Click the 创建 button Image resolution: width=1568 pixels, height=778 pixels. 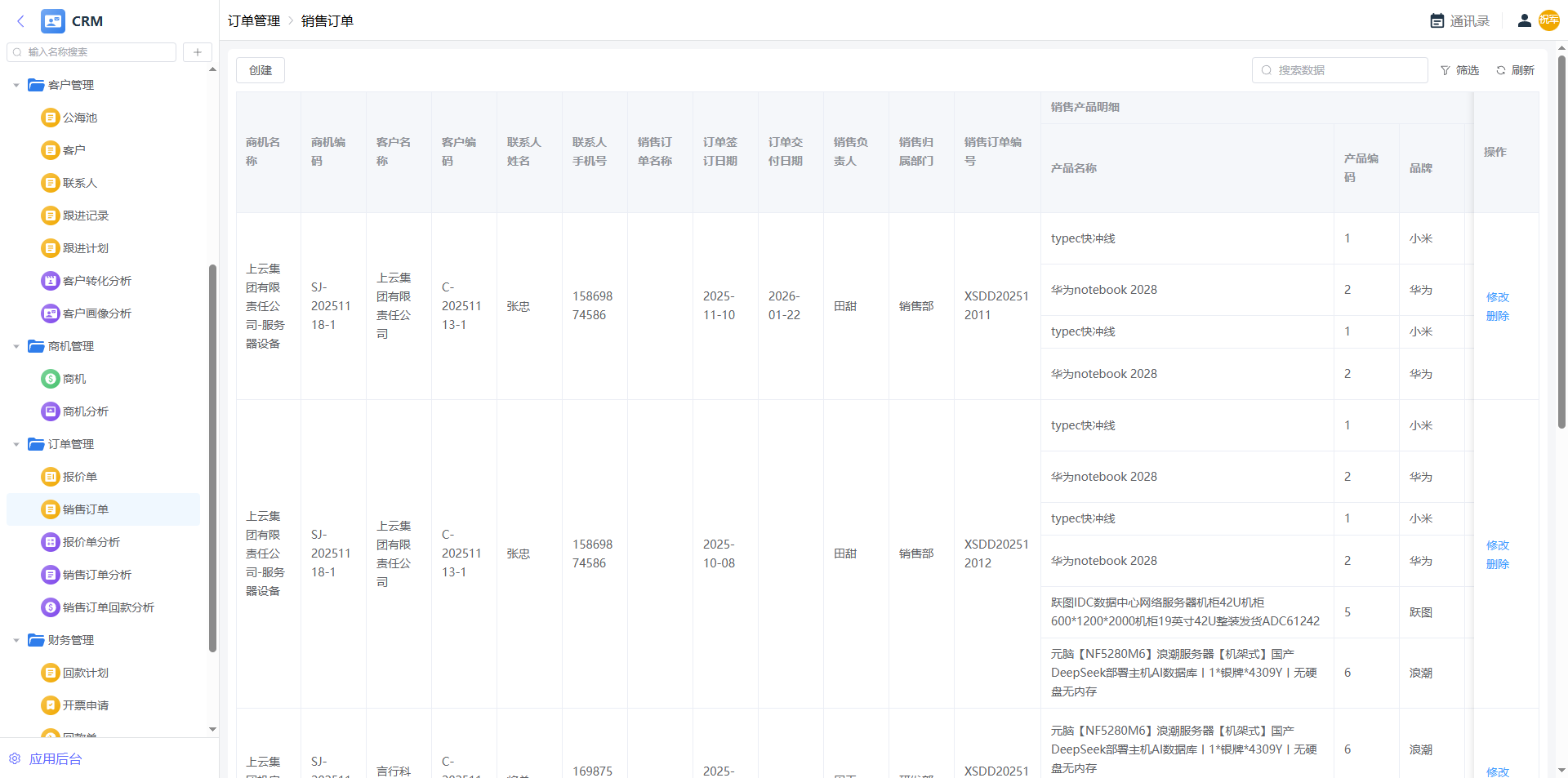pos(261,70)
